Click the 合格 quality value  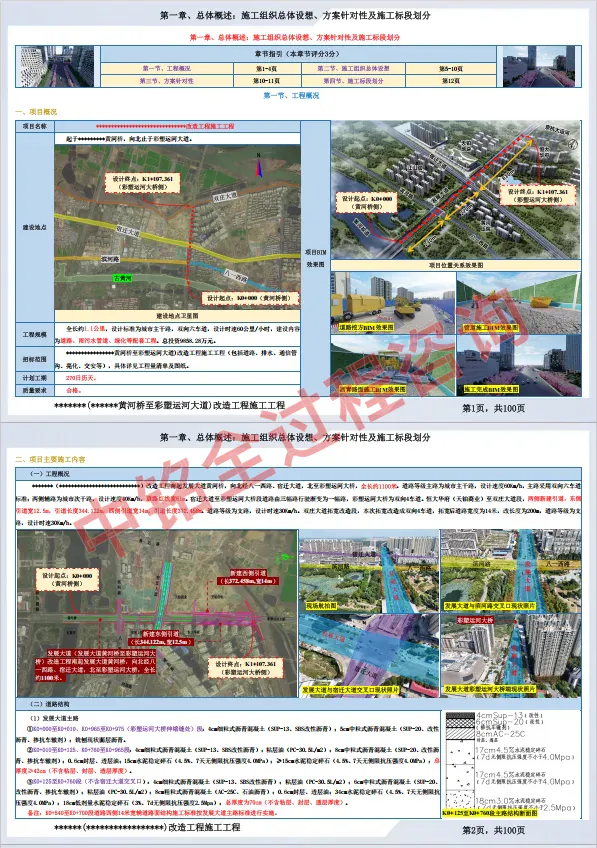[73, 390]
